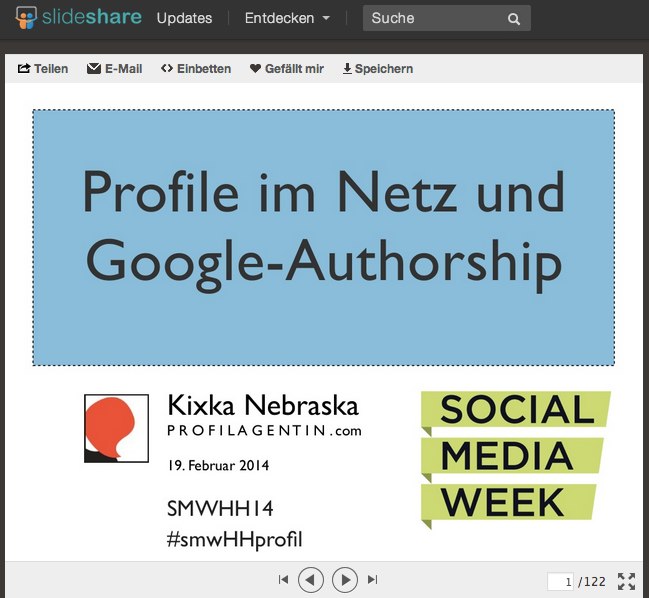Toggle fullscreen view
This screenshot has height=598, width=649.
tap(626, 581)
